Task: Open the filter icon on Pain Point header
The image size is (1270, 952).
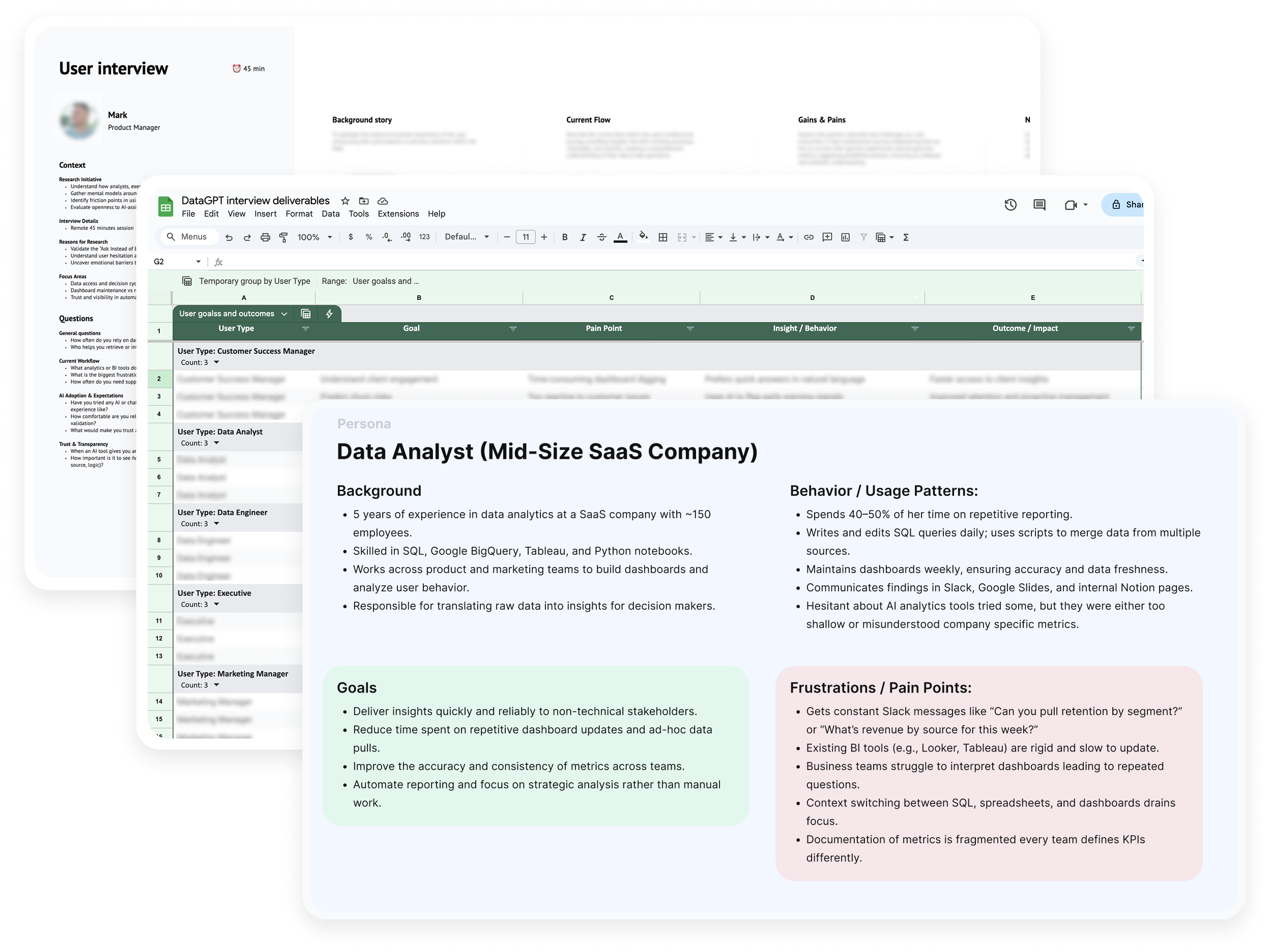Action: pos(690,329)
